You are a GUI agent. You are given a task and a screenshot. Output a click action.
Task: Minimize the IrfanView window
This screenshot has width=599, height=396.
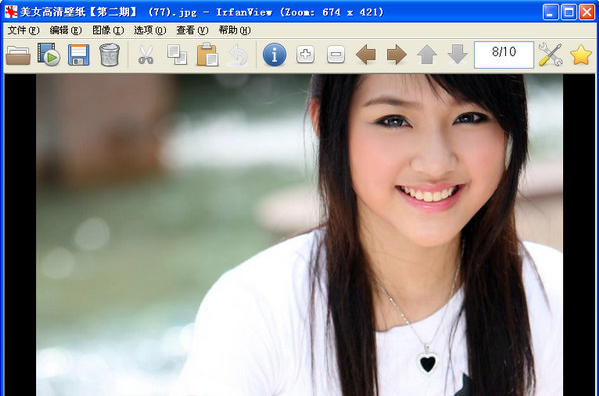(550, 12)
